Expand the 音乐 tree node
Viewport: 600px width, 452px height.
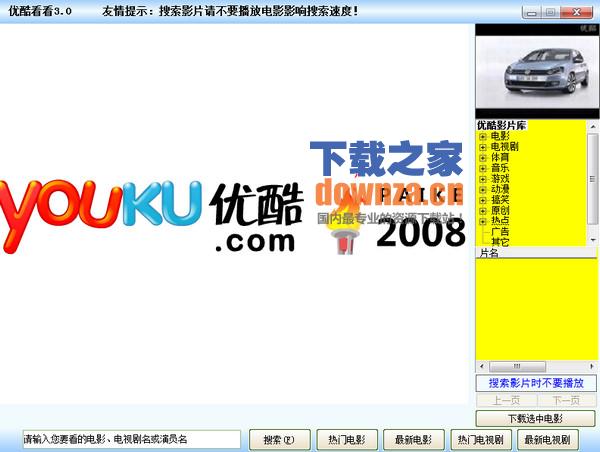(483, 168)
